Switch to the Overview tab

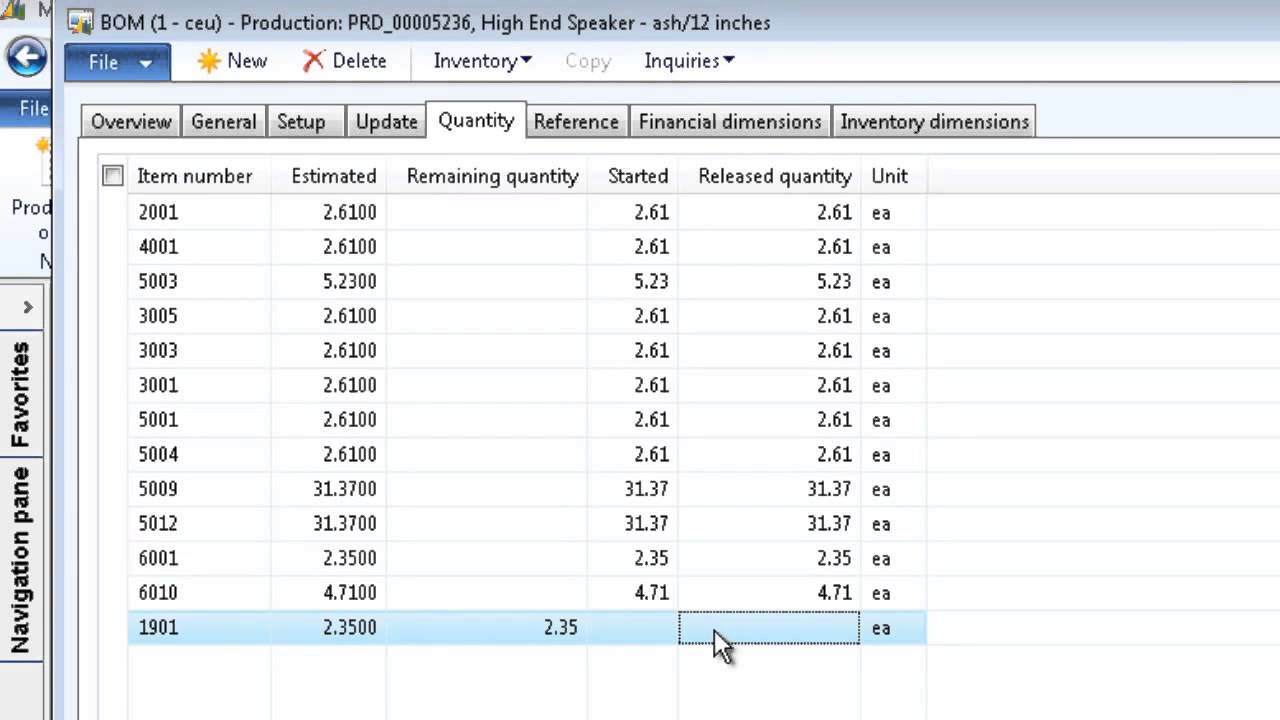point(131,121)
